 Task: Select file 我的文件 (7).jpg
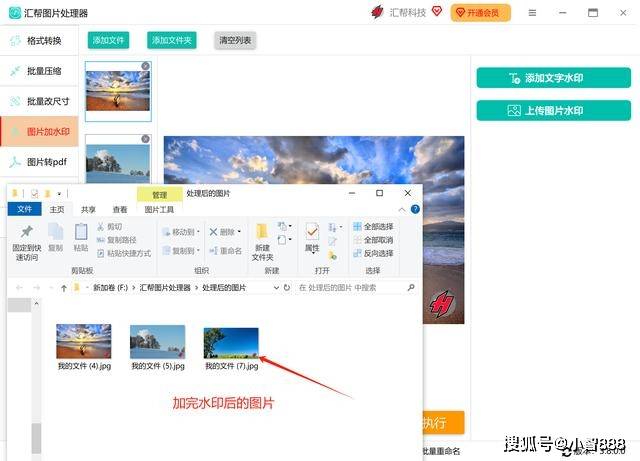(231, 349)
